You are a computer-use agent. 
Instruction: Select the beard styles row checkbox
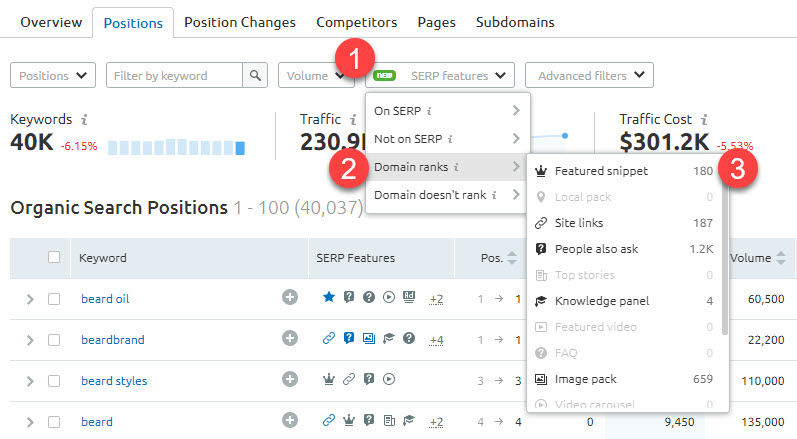(54, 380)
